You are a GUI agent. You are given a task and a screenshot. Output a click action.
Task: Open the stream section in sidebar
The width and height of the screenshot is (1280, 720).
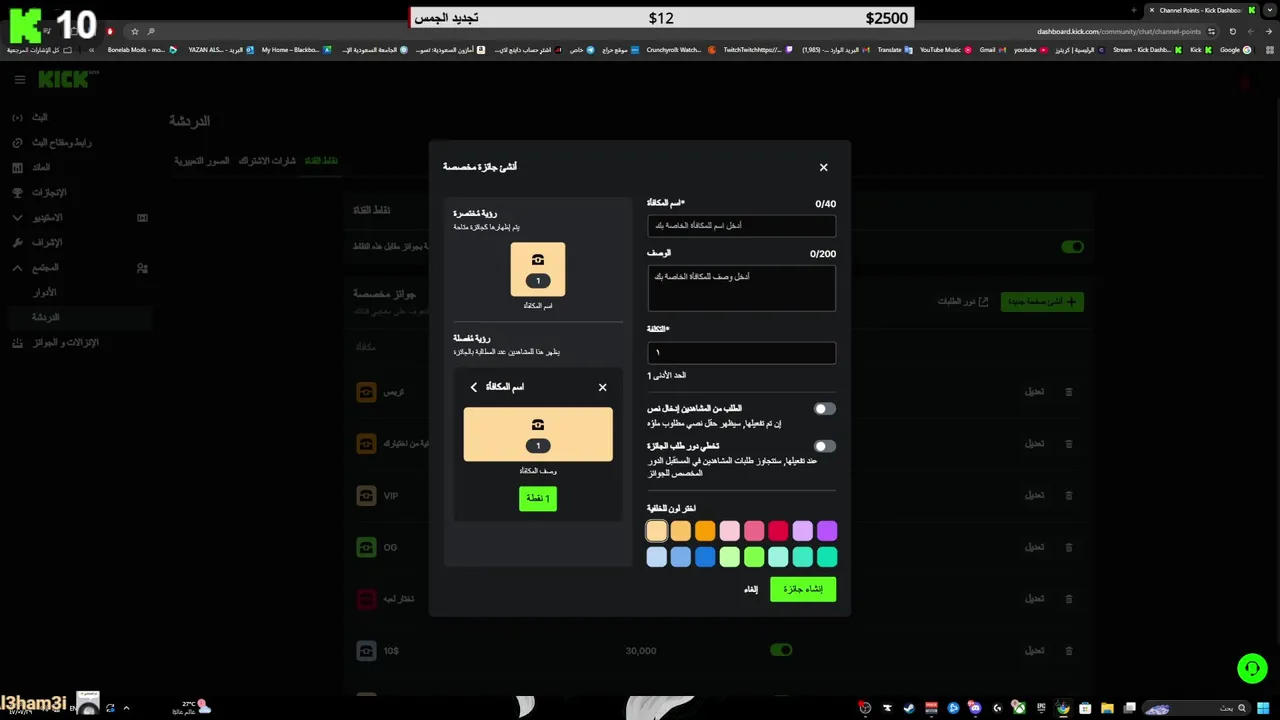[38, 118]
